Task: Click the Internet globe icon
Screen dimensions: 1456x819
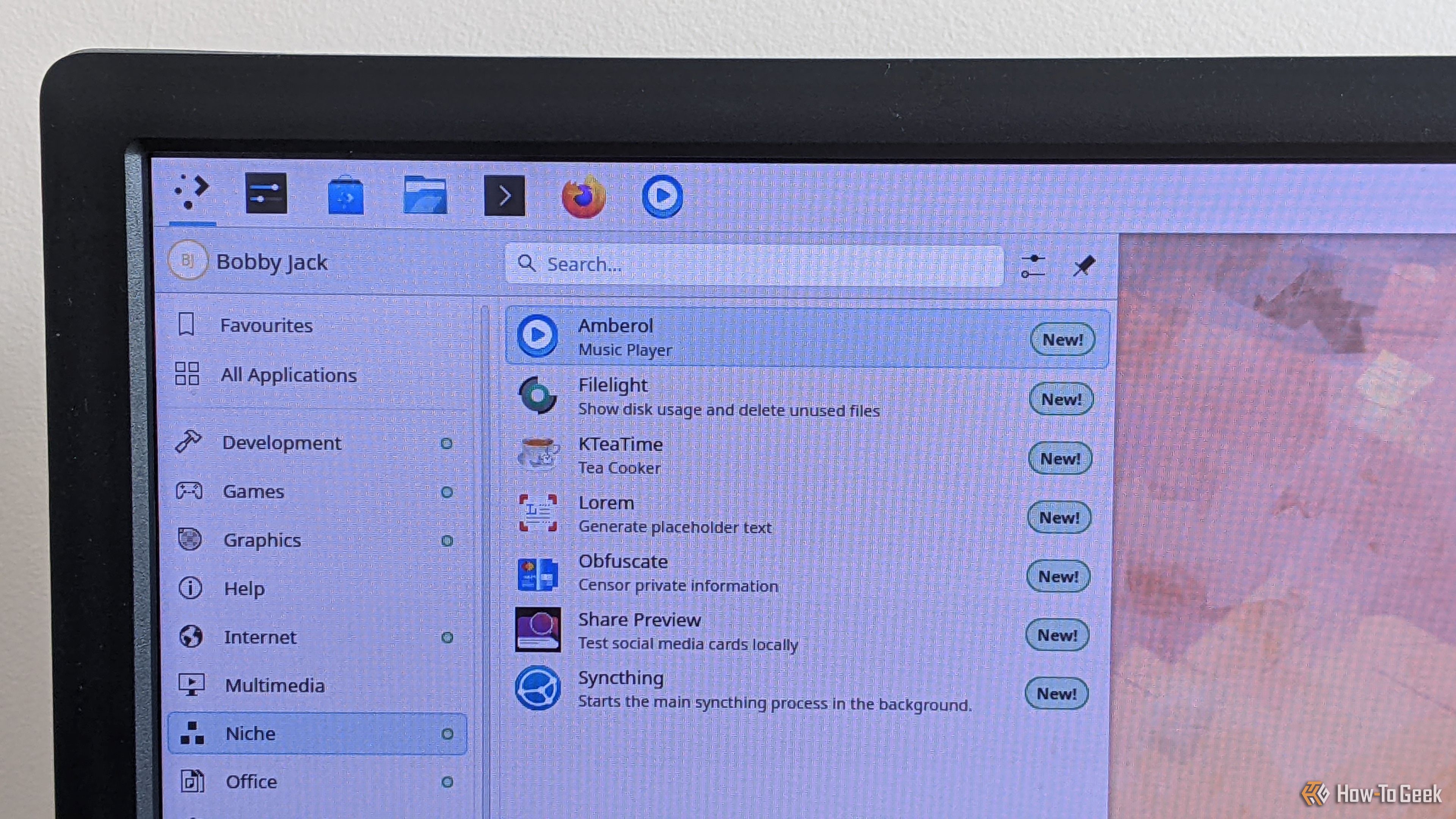Action: [x=190, y=637]
